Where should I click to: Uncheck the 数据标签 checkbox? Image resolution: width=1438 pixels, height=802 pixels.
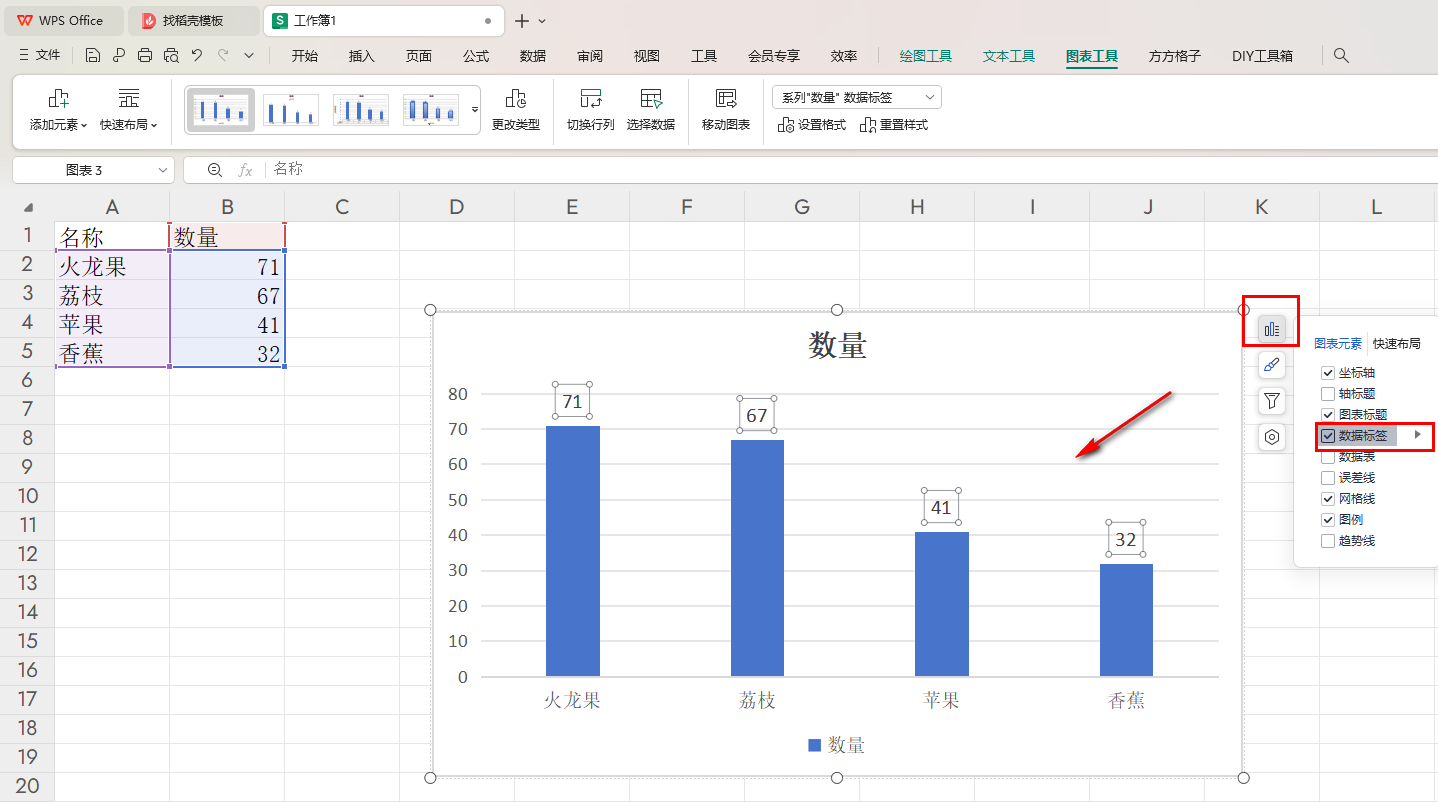(x=1328, y=436)
